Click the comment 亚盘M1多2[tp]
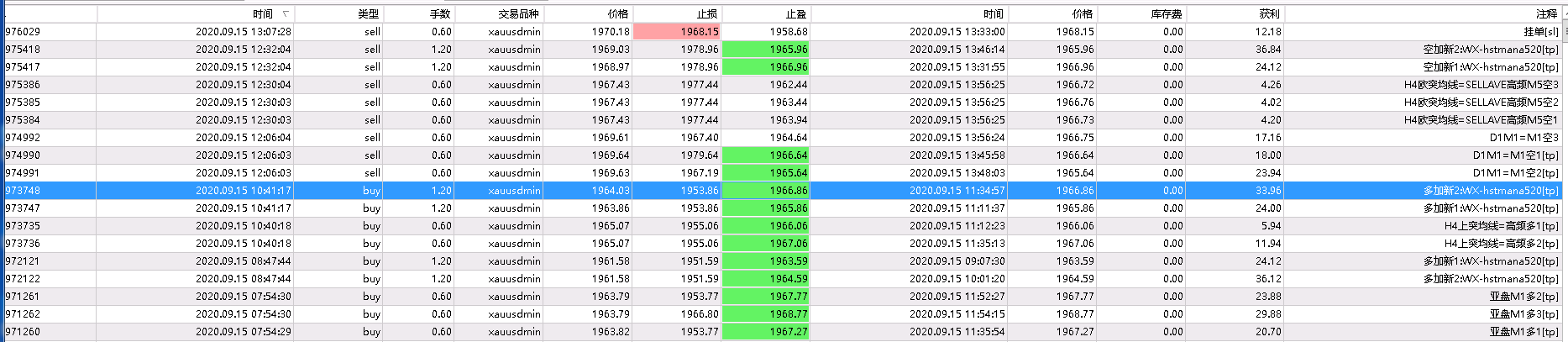This screenshot has width=1568, height=342. click(x=1524, y=296)
